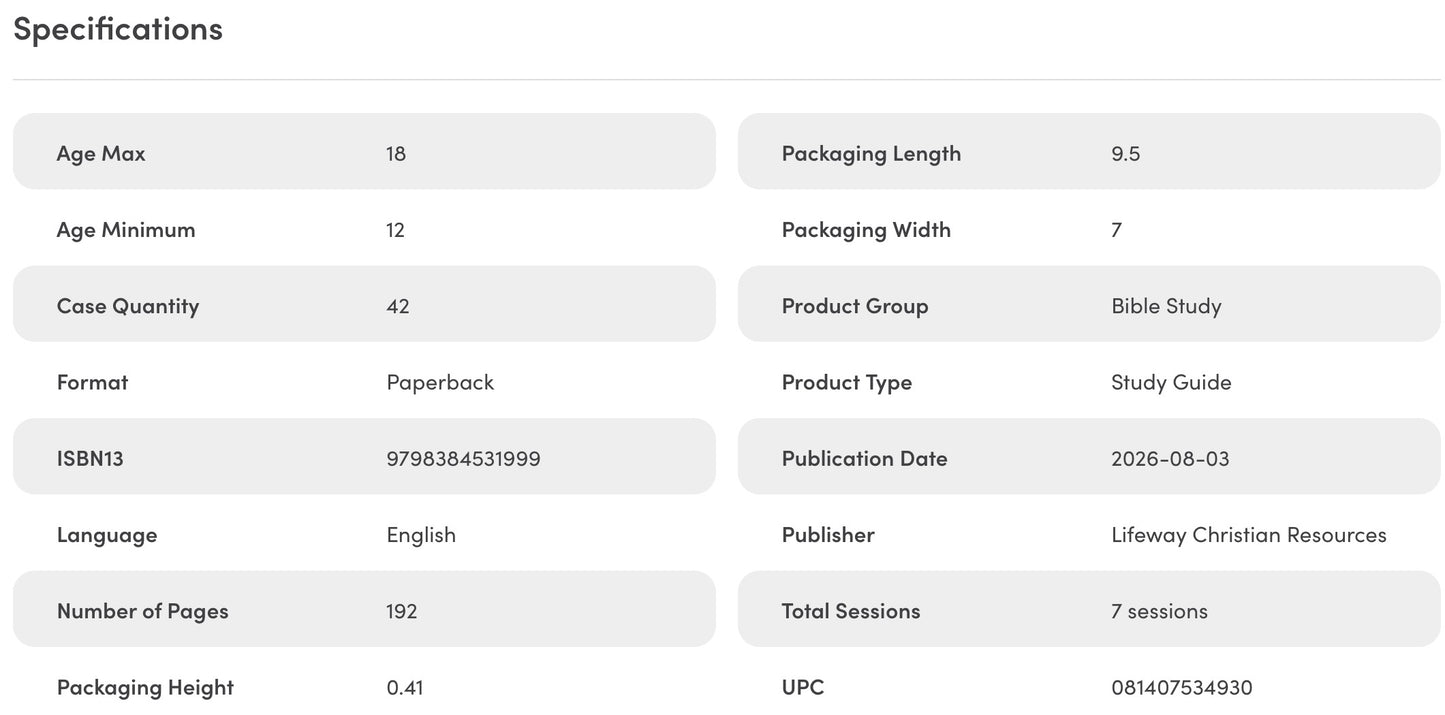
Task: Click the Language value English
Action: (x=421, y=535)
